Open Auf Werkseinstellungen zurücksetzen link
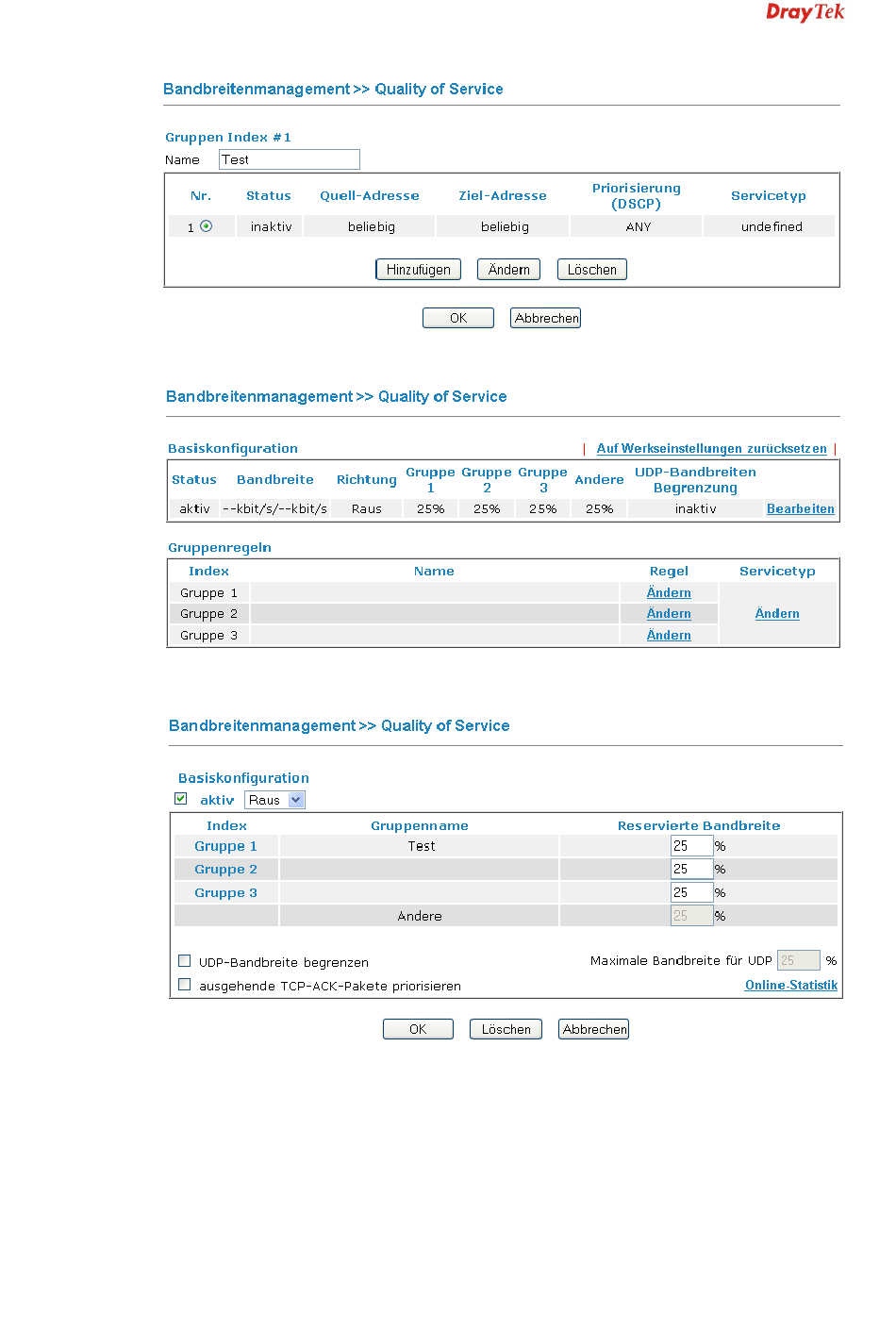Viewport: 896px width, 1329px height. pos(712,449)
